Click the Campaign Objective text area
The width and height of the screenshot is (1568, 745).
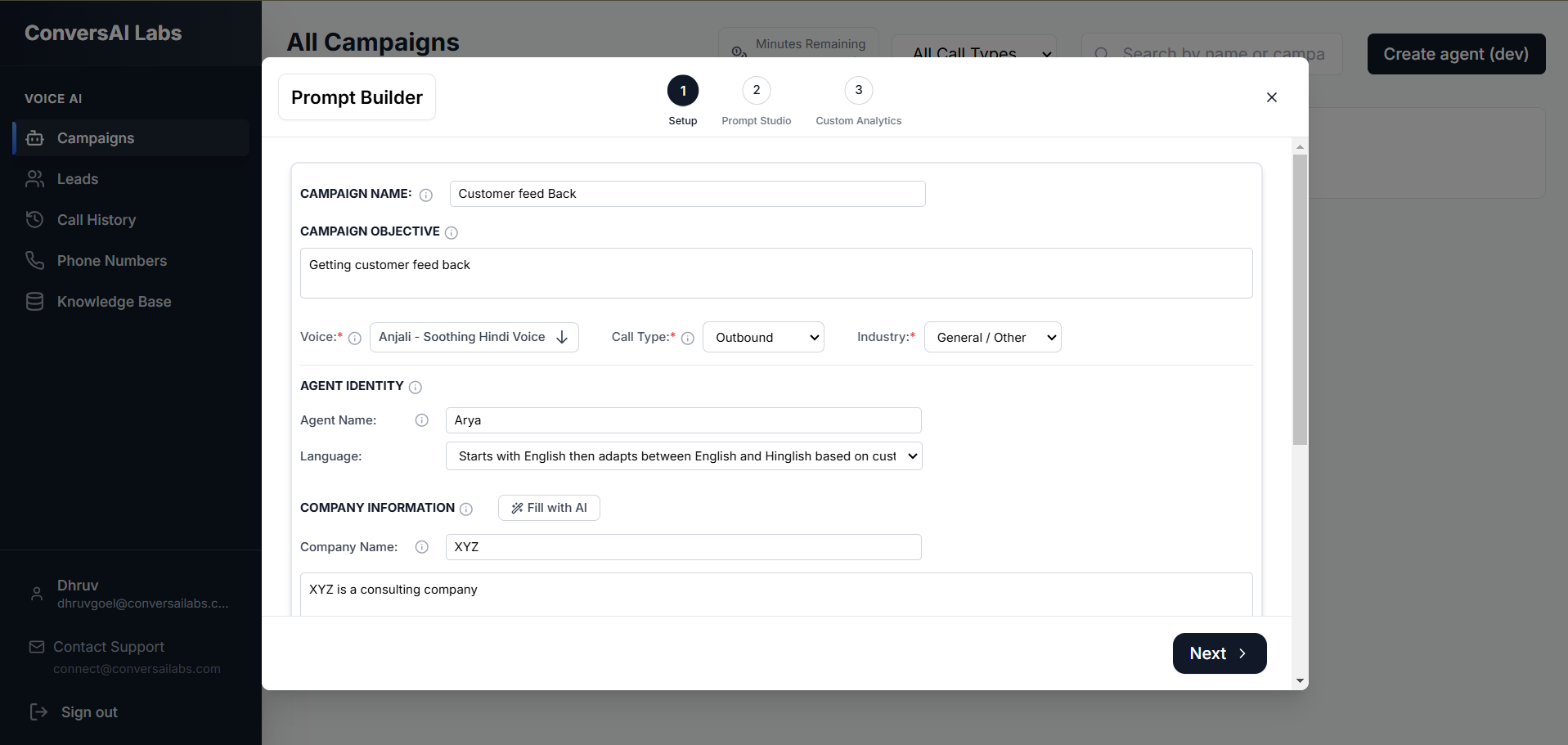776,273
